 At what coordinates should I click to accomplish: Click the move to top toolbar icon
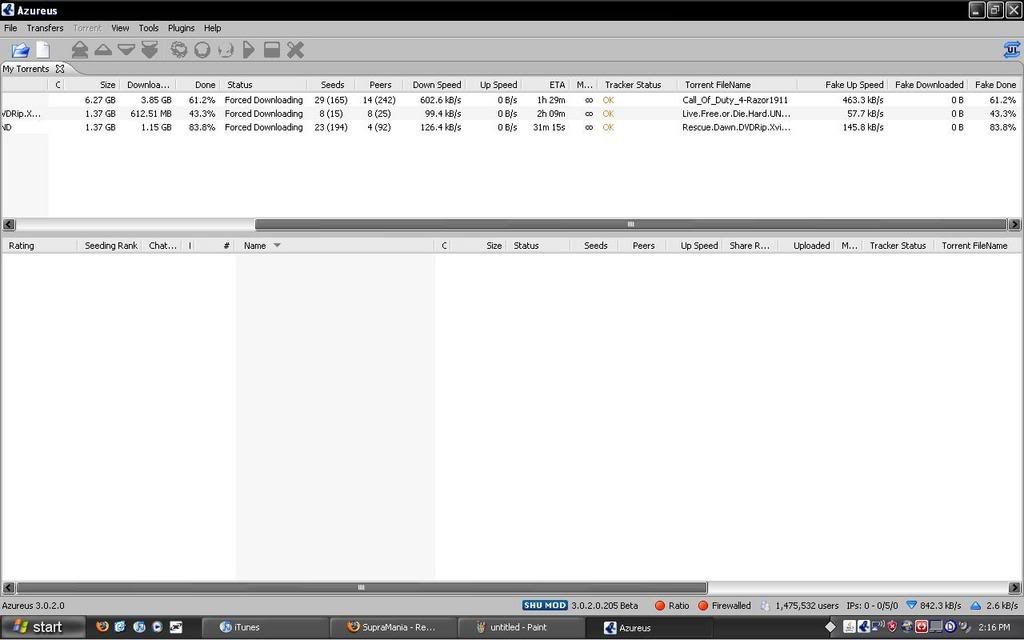(80, 50)
